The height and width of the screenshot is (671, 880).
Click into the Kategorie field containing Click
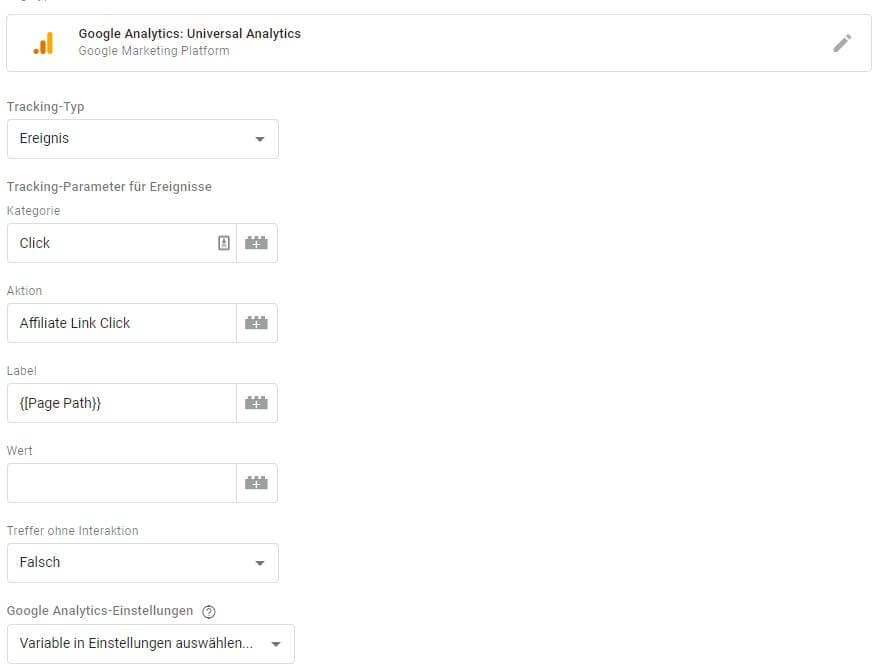110,243
